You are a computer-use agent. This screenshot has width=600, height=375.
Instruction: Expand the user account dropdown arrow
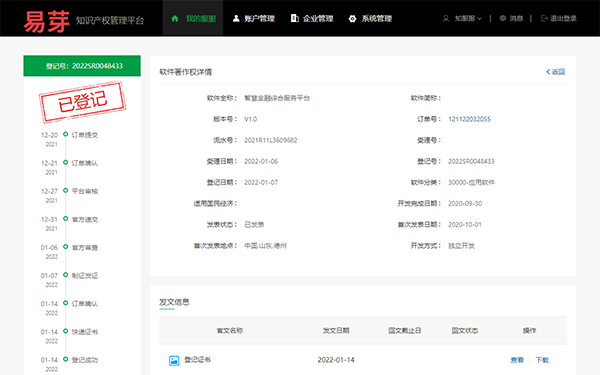[479, 19]
